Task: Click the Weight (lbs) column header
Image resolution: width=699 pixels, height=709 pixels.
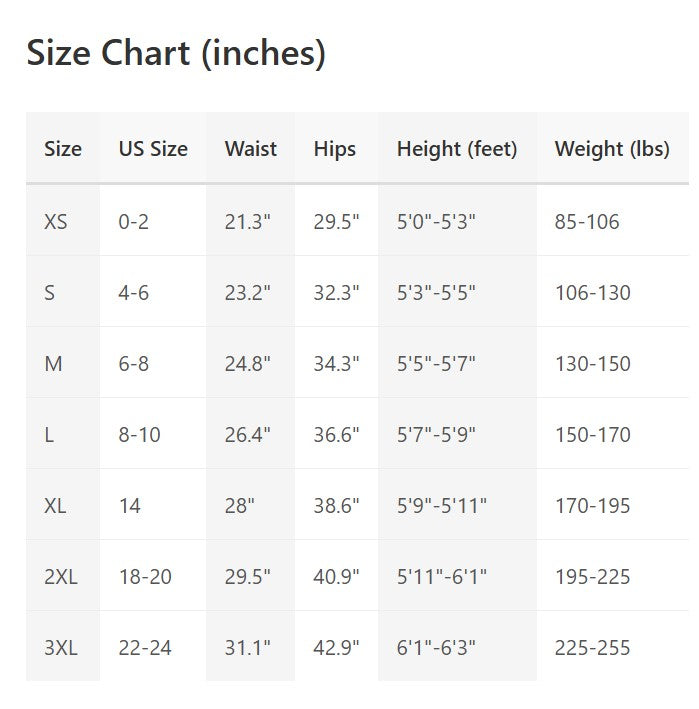Action: (612, 149)
